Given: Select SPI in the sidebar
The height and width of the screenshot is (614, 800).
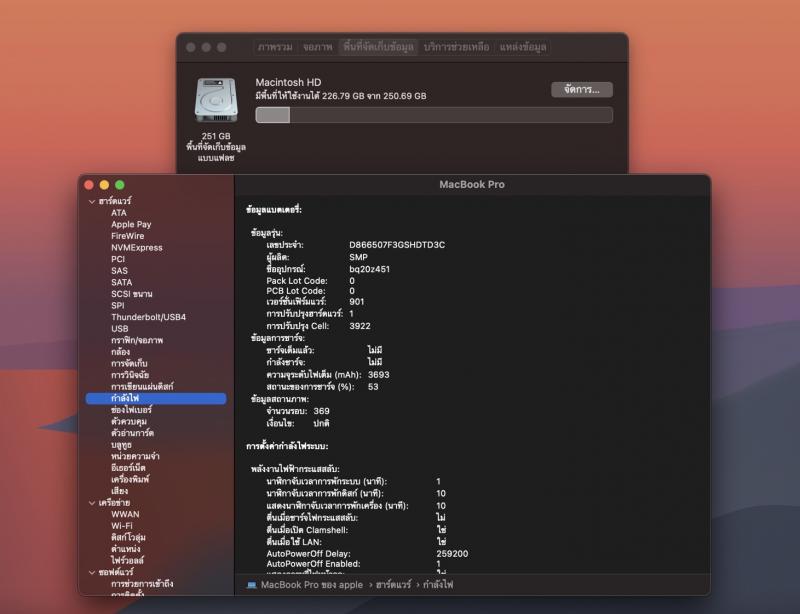Looking at the screenshot, I should tap(117, 306).
